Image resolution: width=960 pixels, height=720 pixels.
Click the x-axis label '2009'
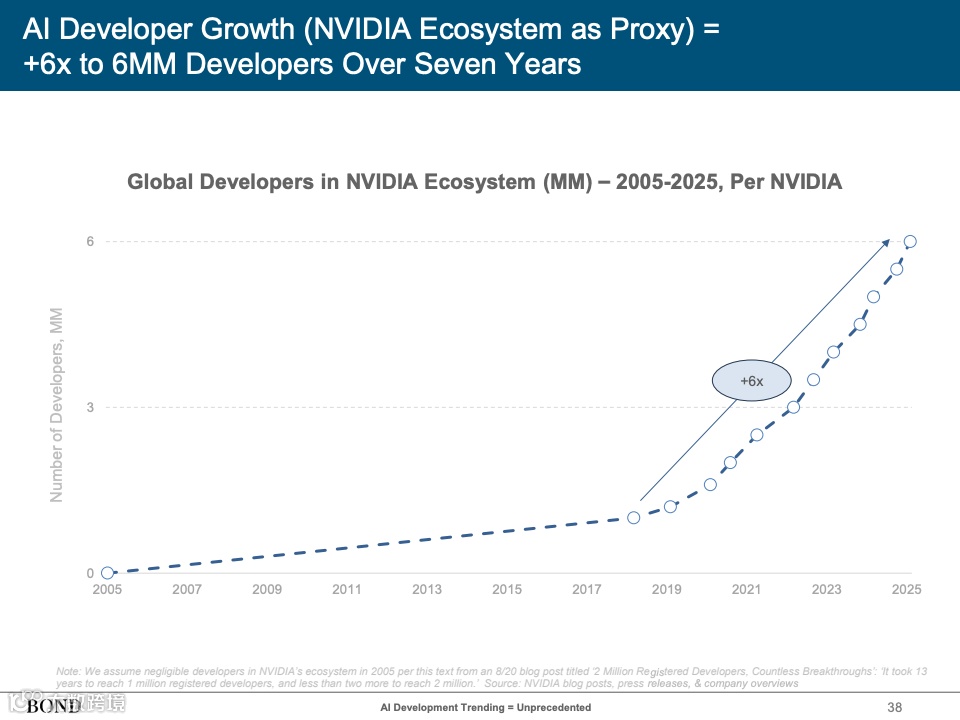pos(267,590)
